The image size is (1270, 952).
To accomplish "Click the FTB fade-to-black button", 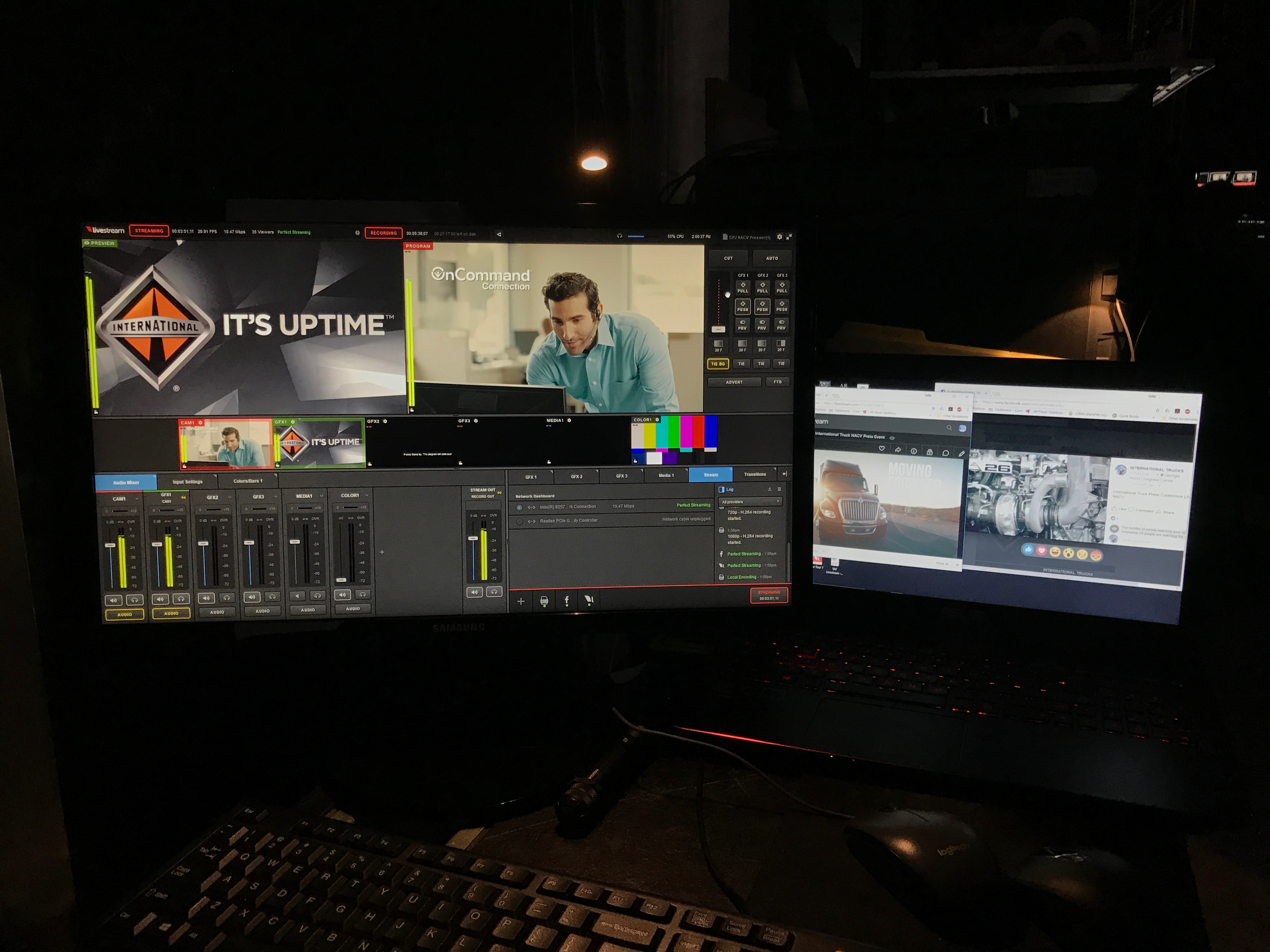I will point(777,382).
